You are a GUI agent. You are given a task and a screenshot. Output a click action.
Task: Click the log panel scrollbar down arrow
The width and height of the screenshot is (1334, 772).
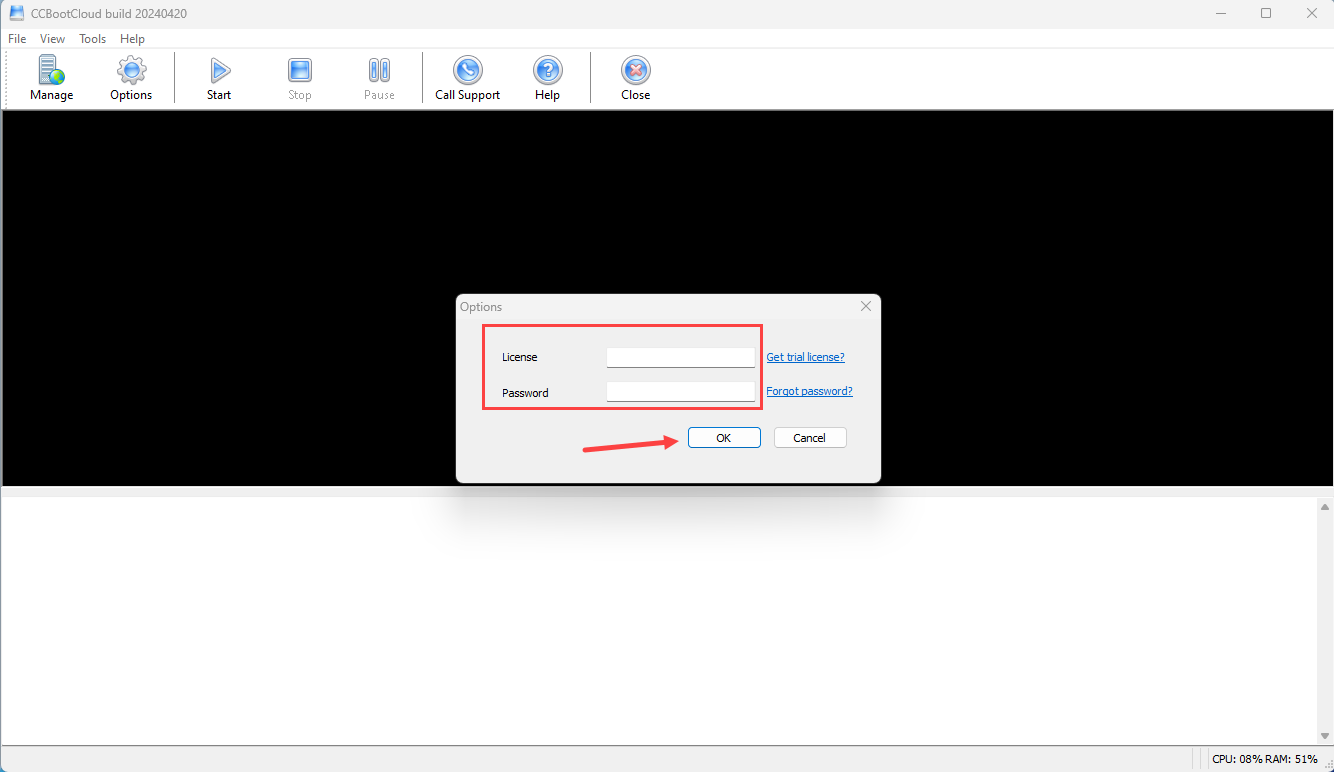[1325, 736]
